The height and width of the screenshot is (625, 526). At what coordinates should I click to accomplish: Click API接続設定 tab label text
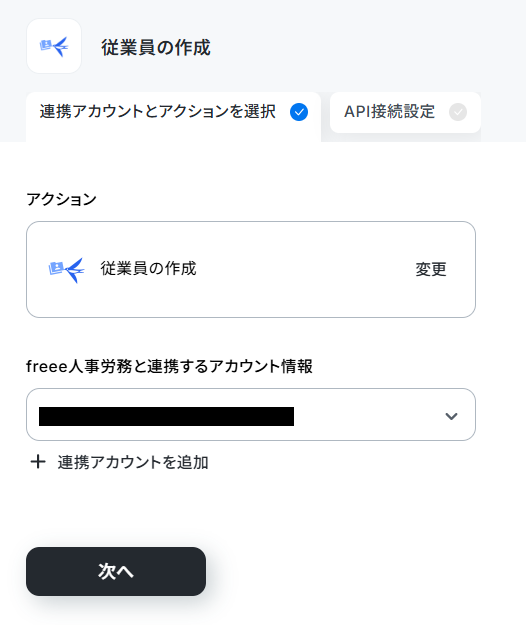click(389, 112)
